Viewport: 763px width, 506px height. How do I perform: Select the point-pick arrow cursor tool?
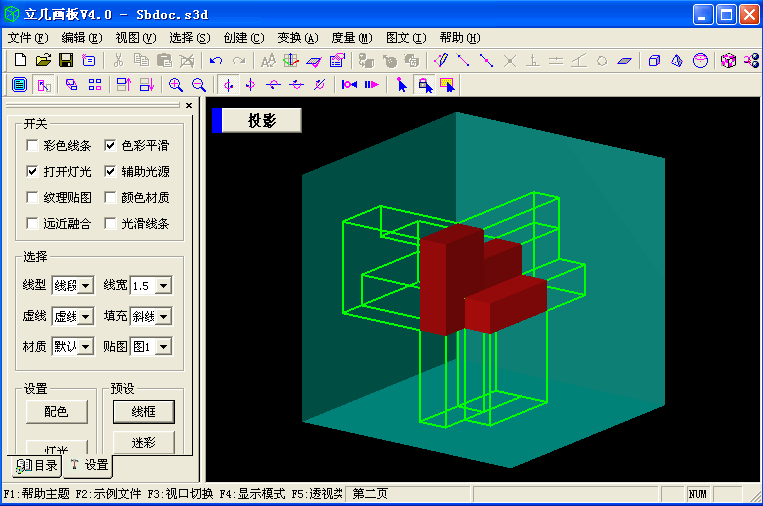point(401,85)
